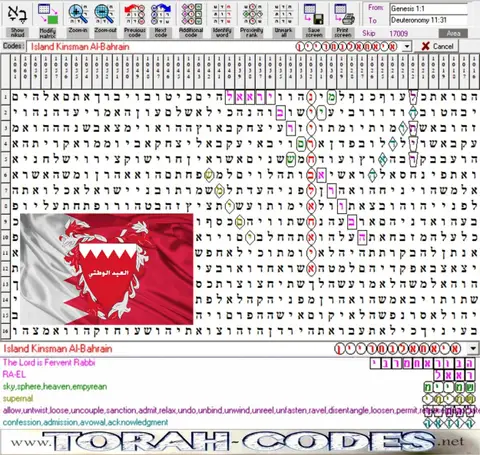Click matrix row header number 1

coord(5,97)
